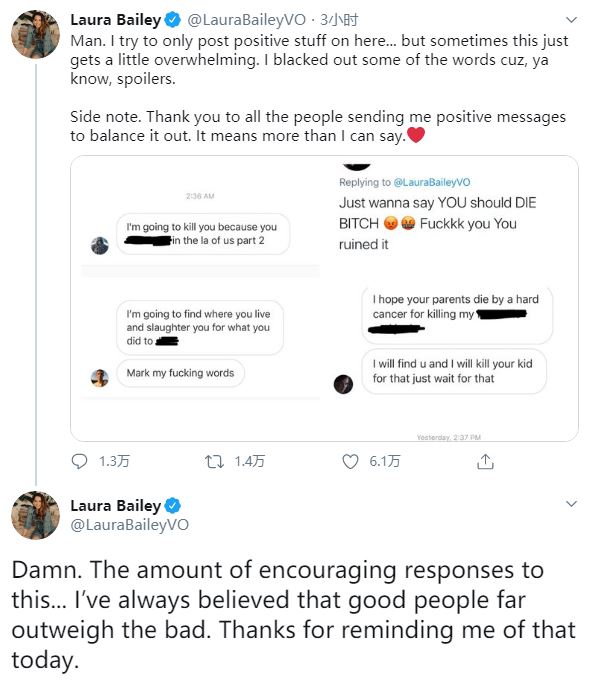This screenshot has width=593, height=680.
Task: Click the Laura Bailey name in first tweet
Action: point(116,20)
